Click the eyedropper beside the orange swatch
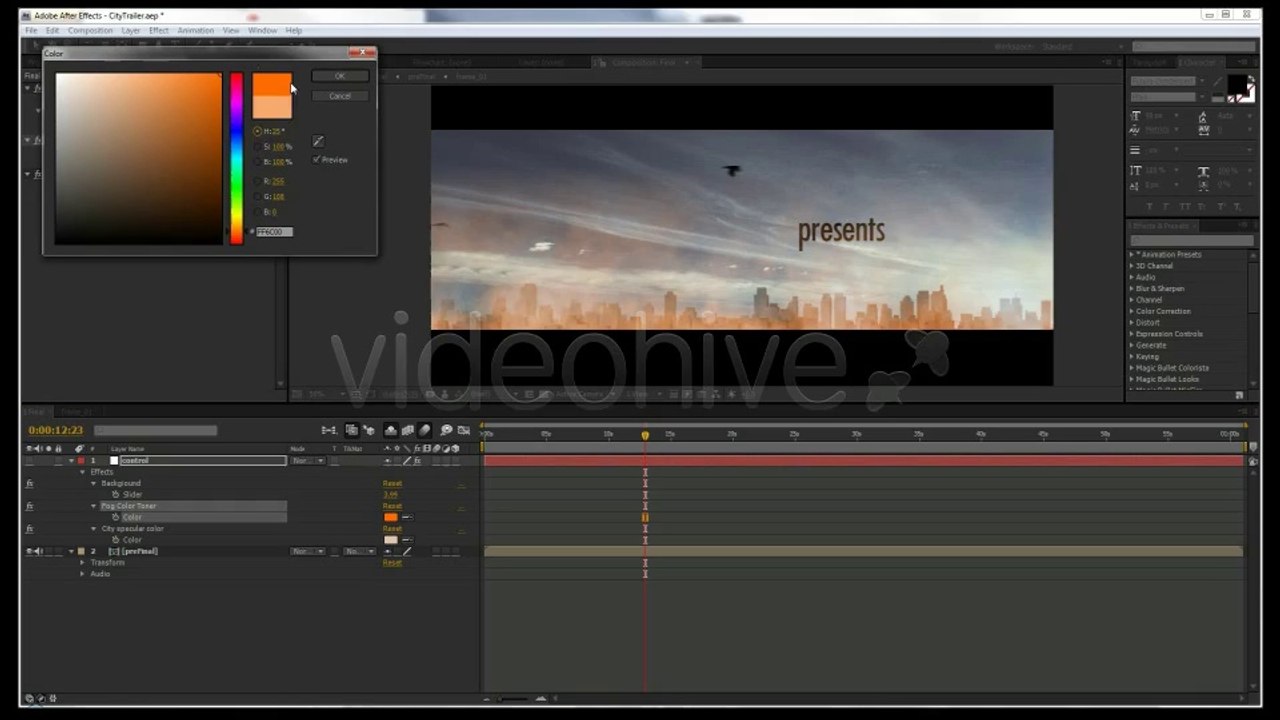1280x720 pixels. pyautogui.click(x=407, y=517)
